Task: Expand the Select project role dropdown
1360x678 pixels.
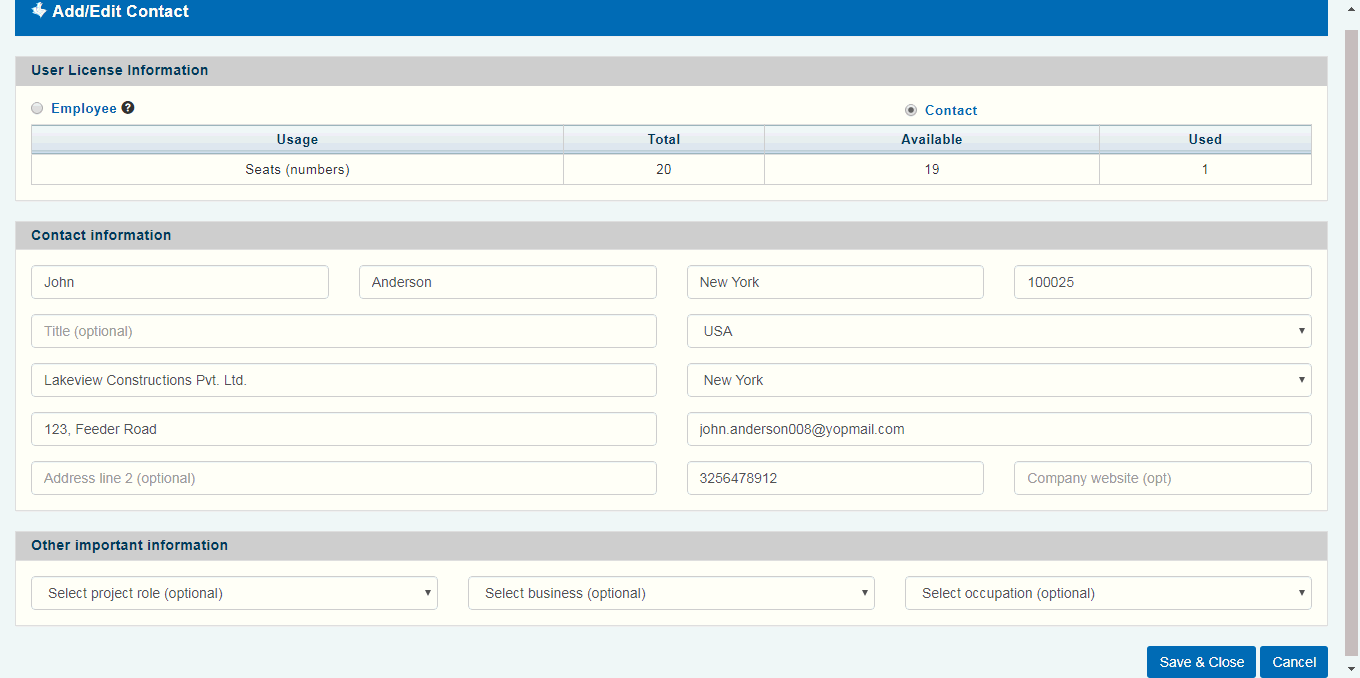Action: (234, 593)
